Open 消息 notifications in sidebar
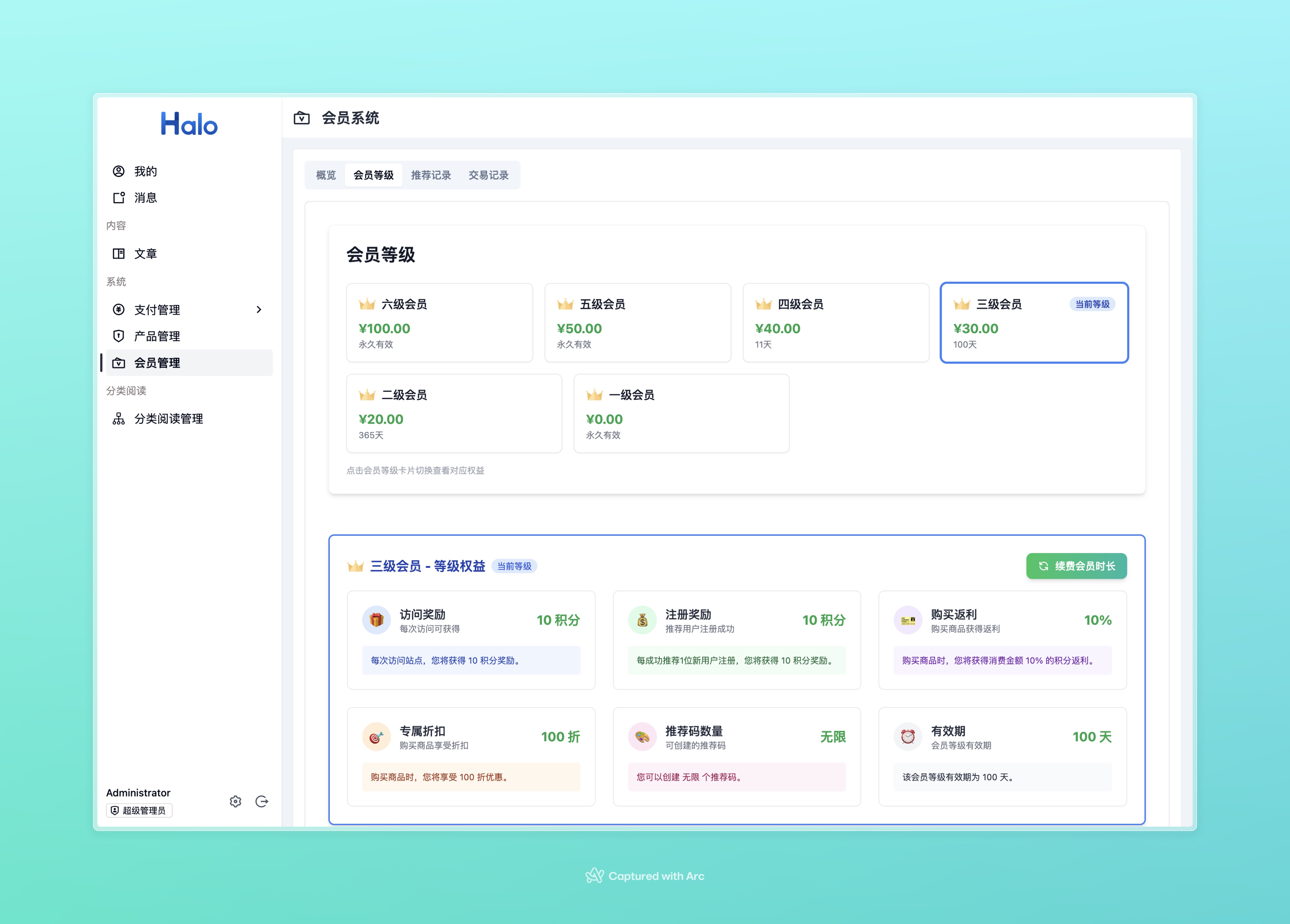 click(146, 198)
